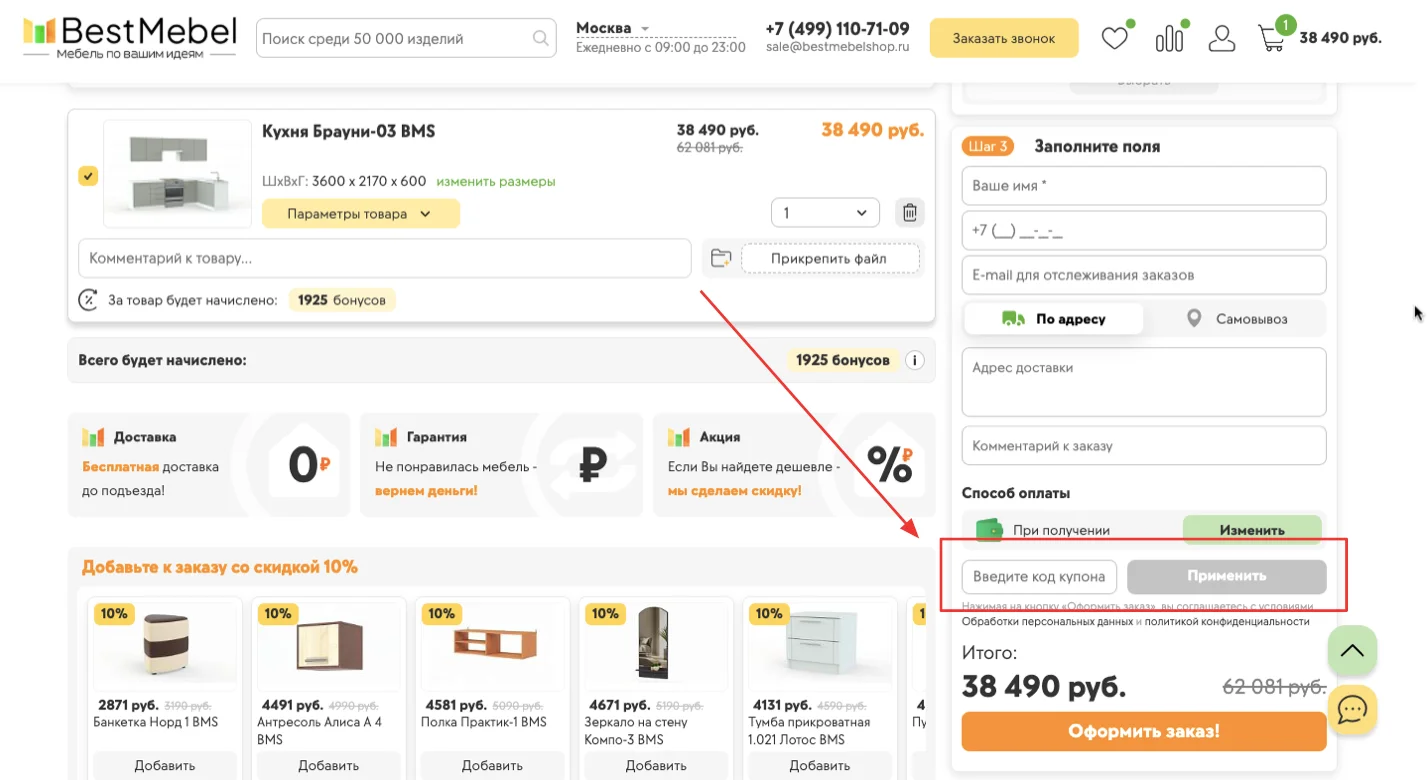Viewport: 1427px width, 780px height.
Task: Remove Кухня Брауни-03 using the trash icon
Action: click(x=909, y=212)
